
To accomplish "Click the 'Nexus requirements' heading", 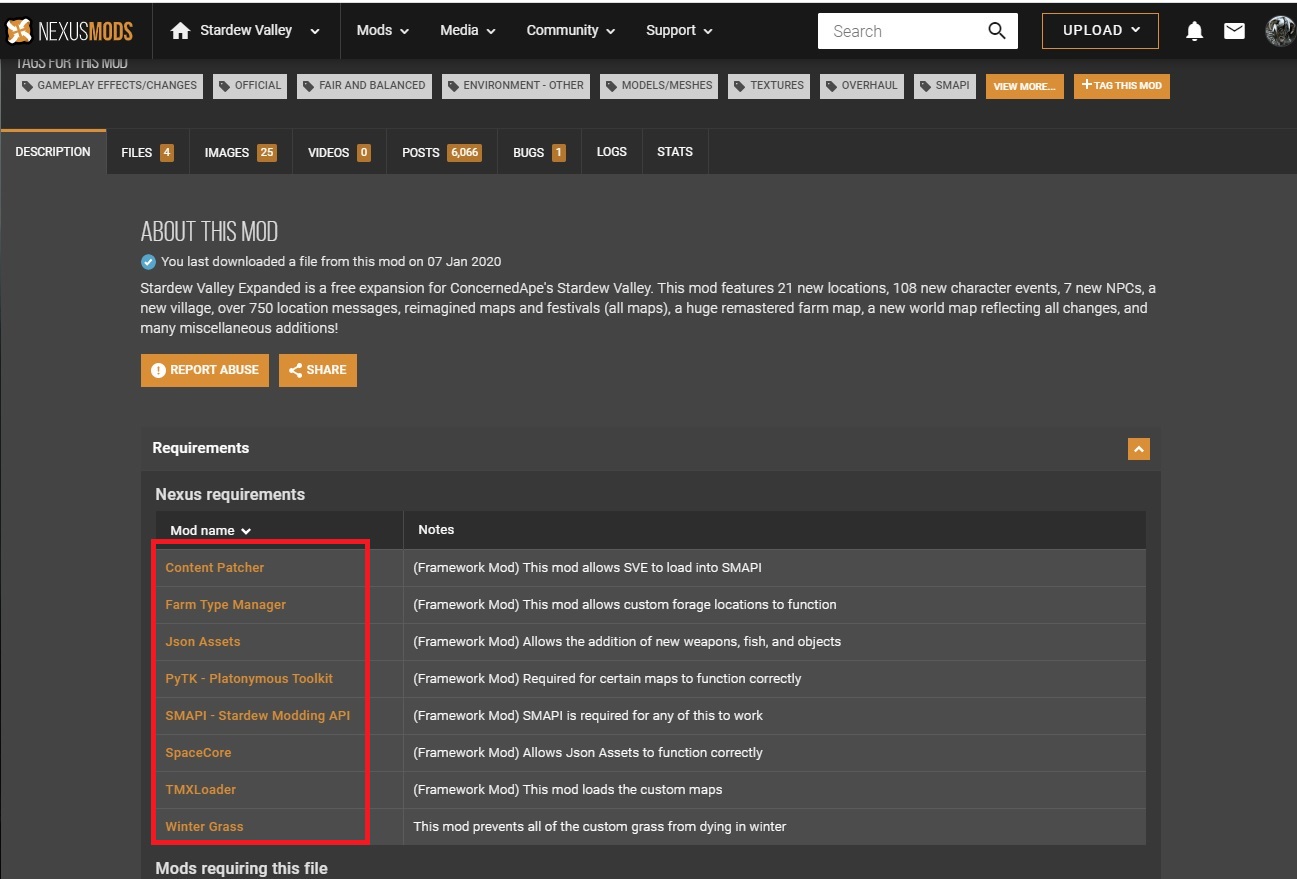I will click(x=230, y=495).
